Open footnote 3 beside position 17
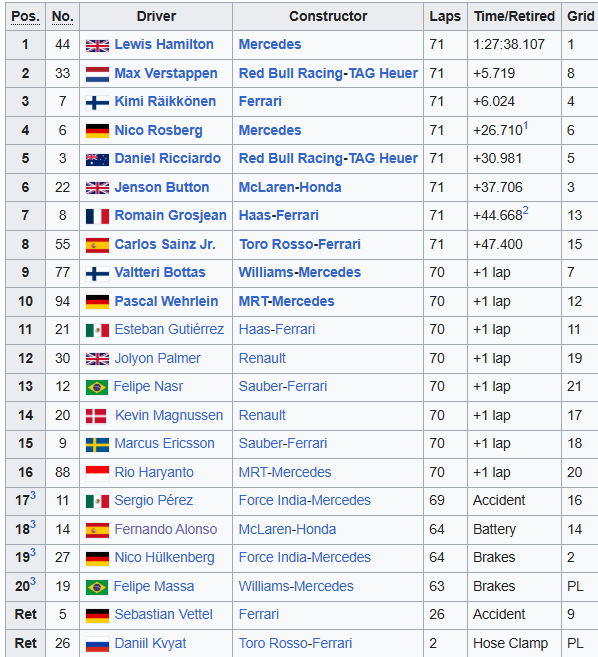 [33, 496]
